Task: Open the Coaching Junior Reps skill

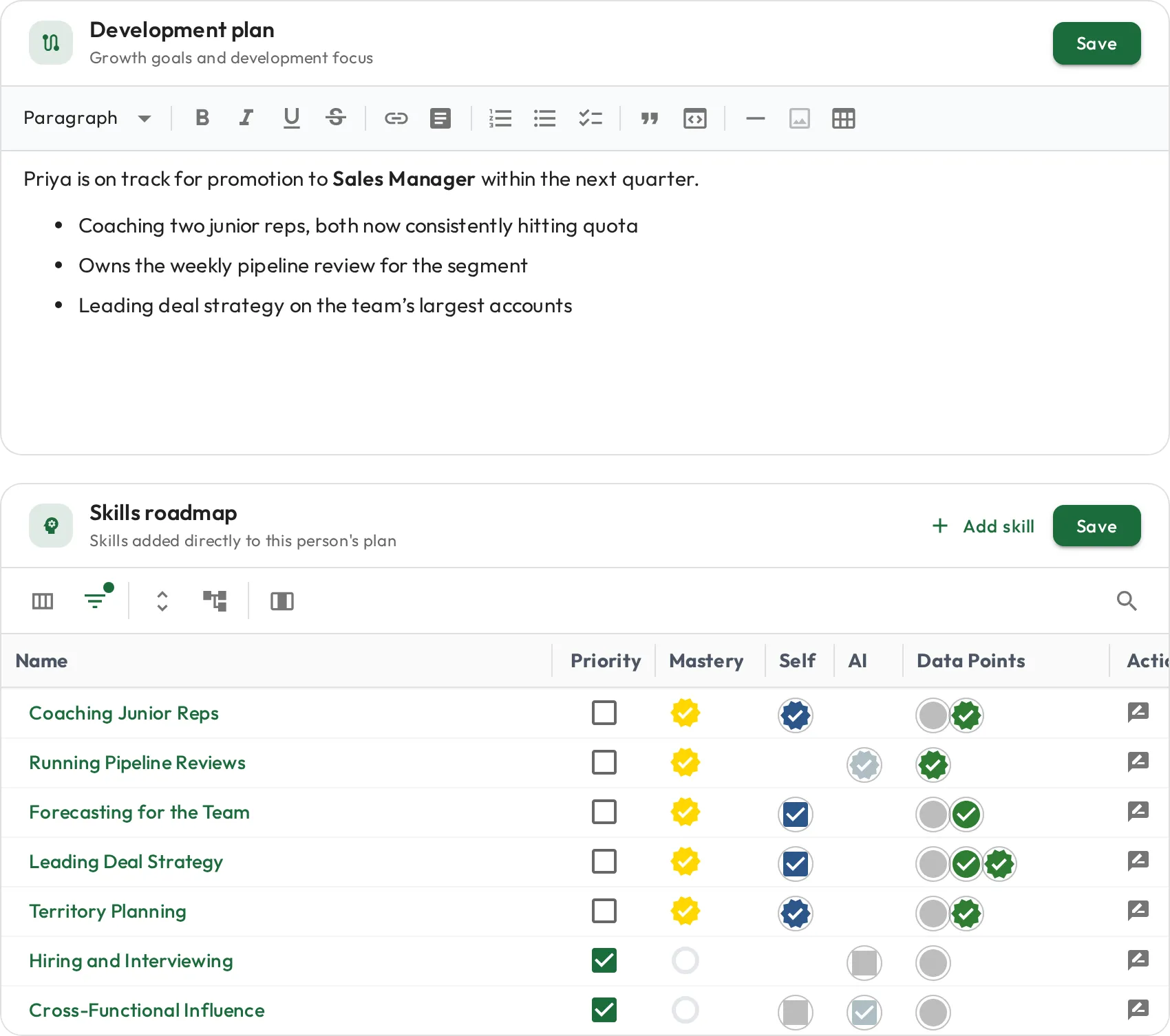Action: point(124,713)
